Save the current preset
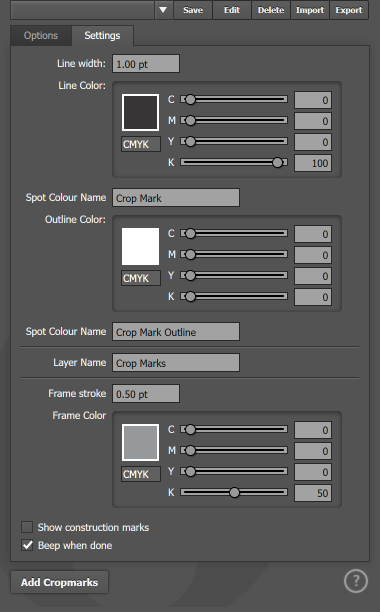This screenshot has width=380, height=612. coord(193,10)
